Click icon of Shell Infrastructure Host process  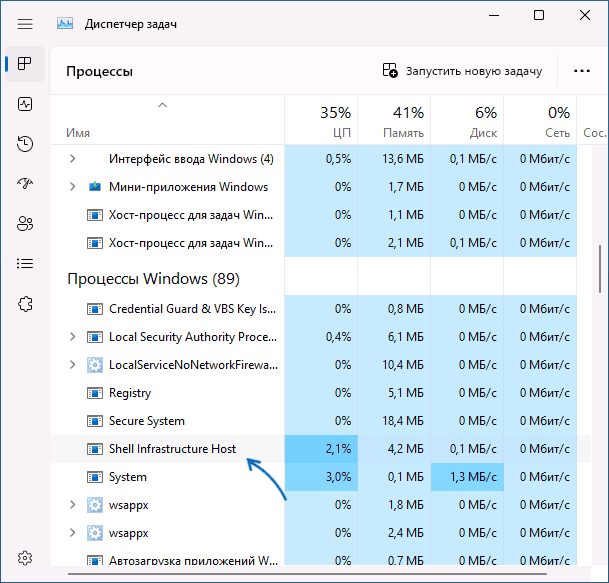pos(95,449)
